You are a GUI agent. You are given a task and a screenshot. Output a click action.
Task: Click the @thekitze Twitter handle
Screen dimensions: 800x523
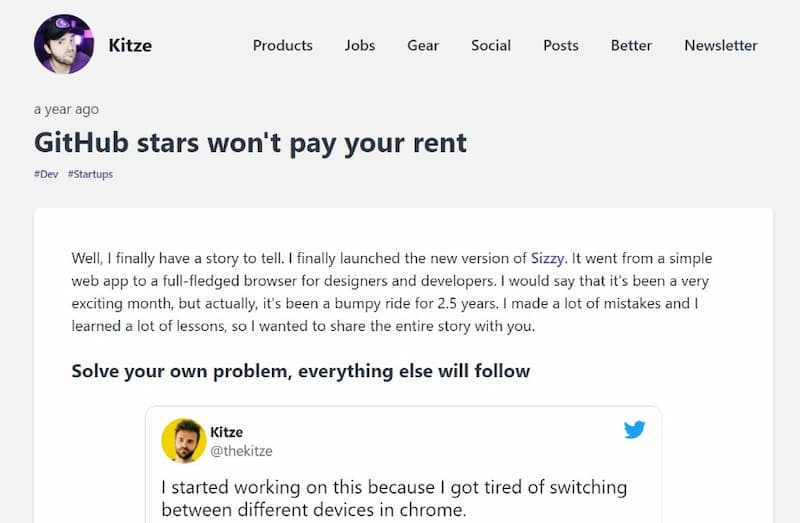click(241, 451)
